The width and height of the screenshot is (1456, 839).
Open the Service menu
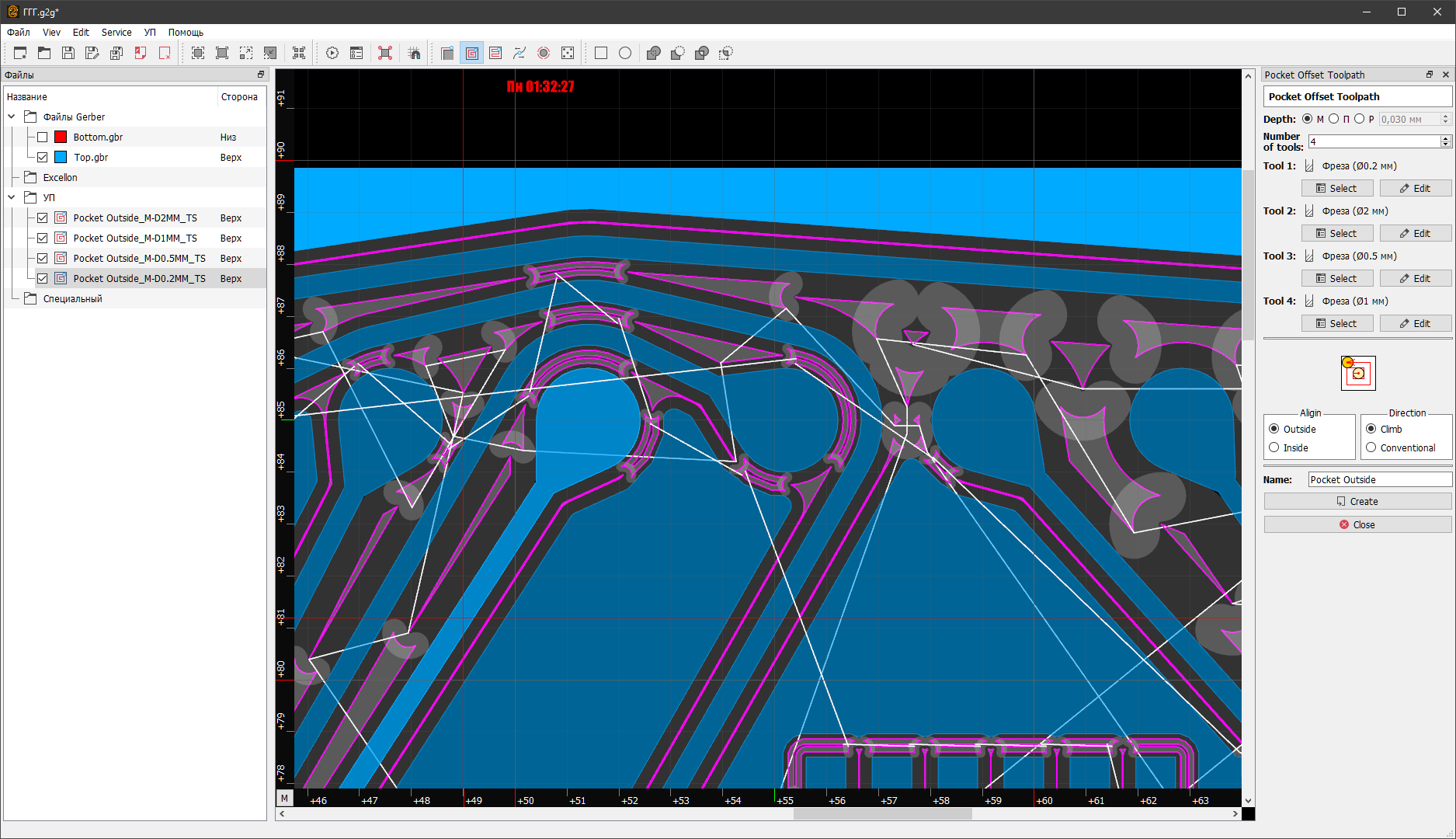[x=116, y=33]
